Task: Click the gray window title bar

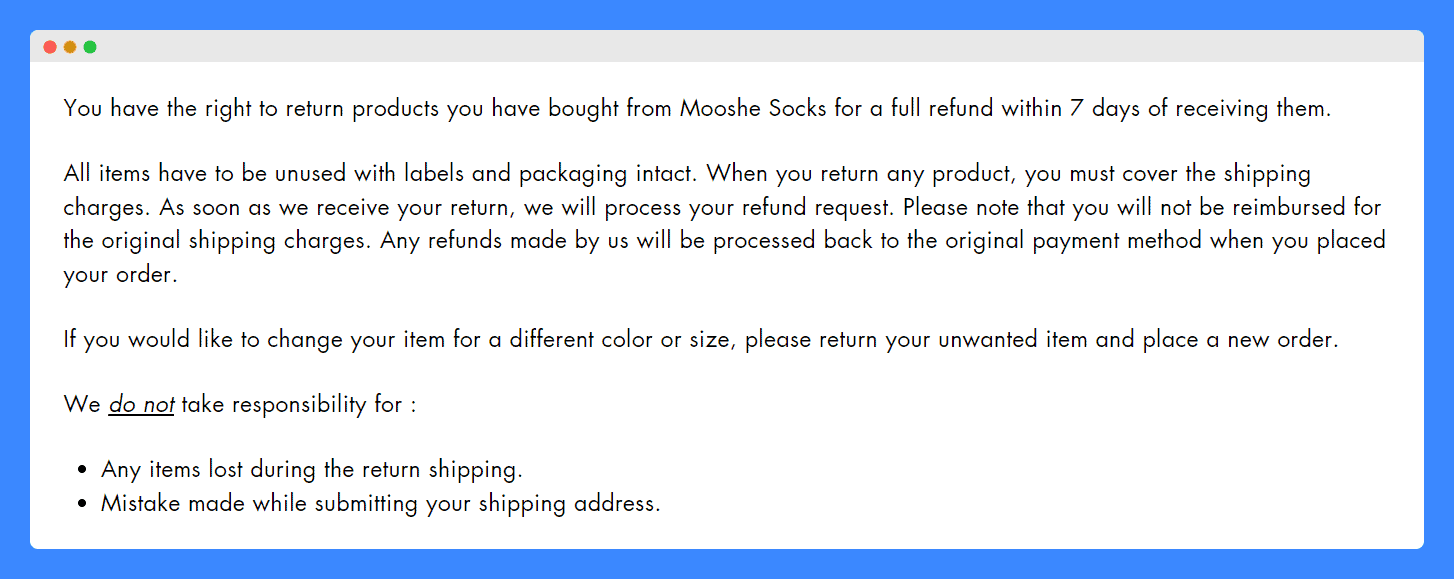Action: [727, 47]
